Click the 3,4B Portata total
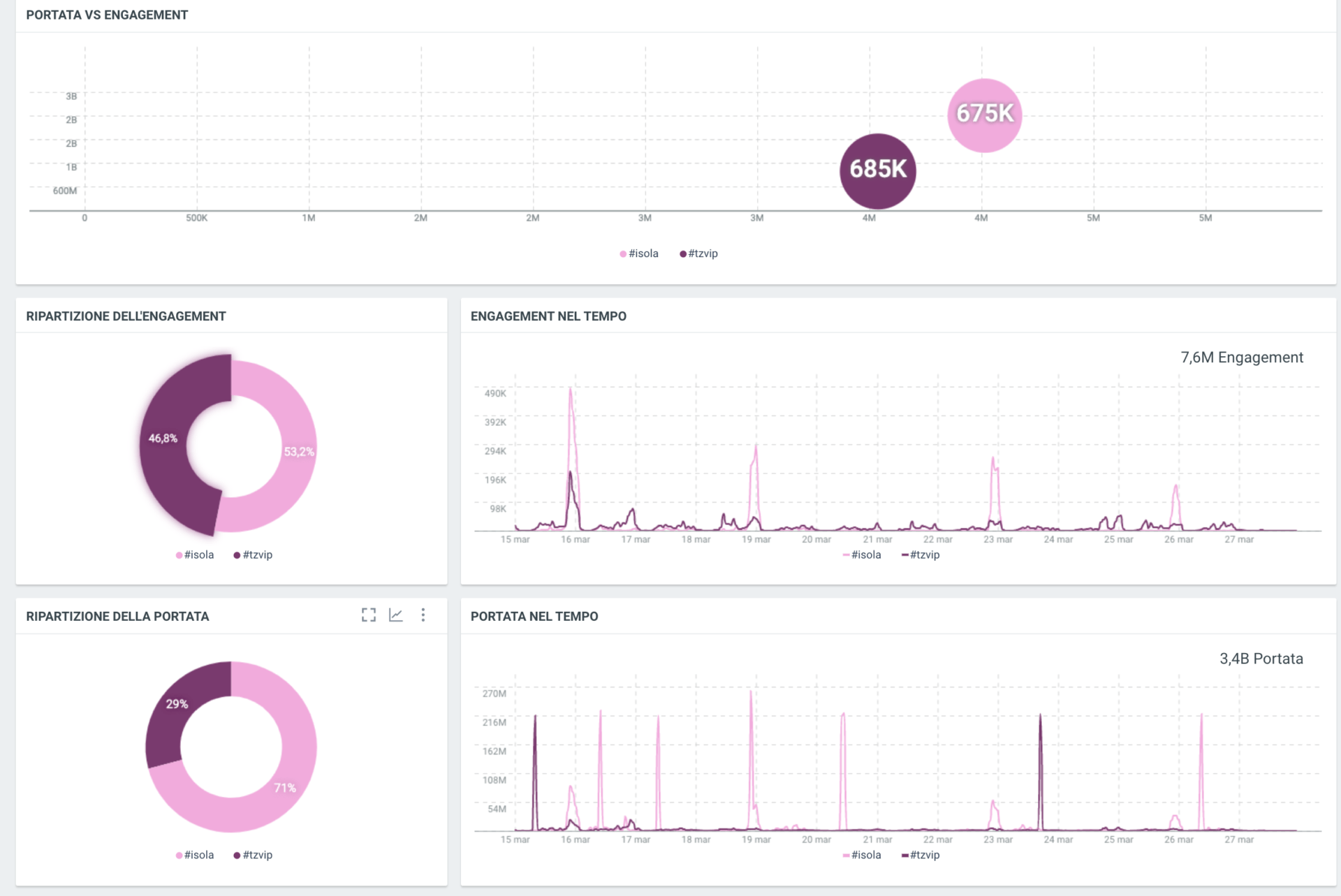The image size is (1341, 896). [1261, 659]
